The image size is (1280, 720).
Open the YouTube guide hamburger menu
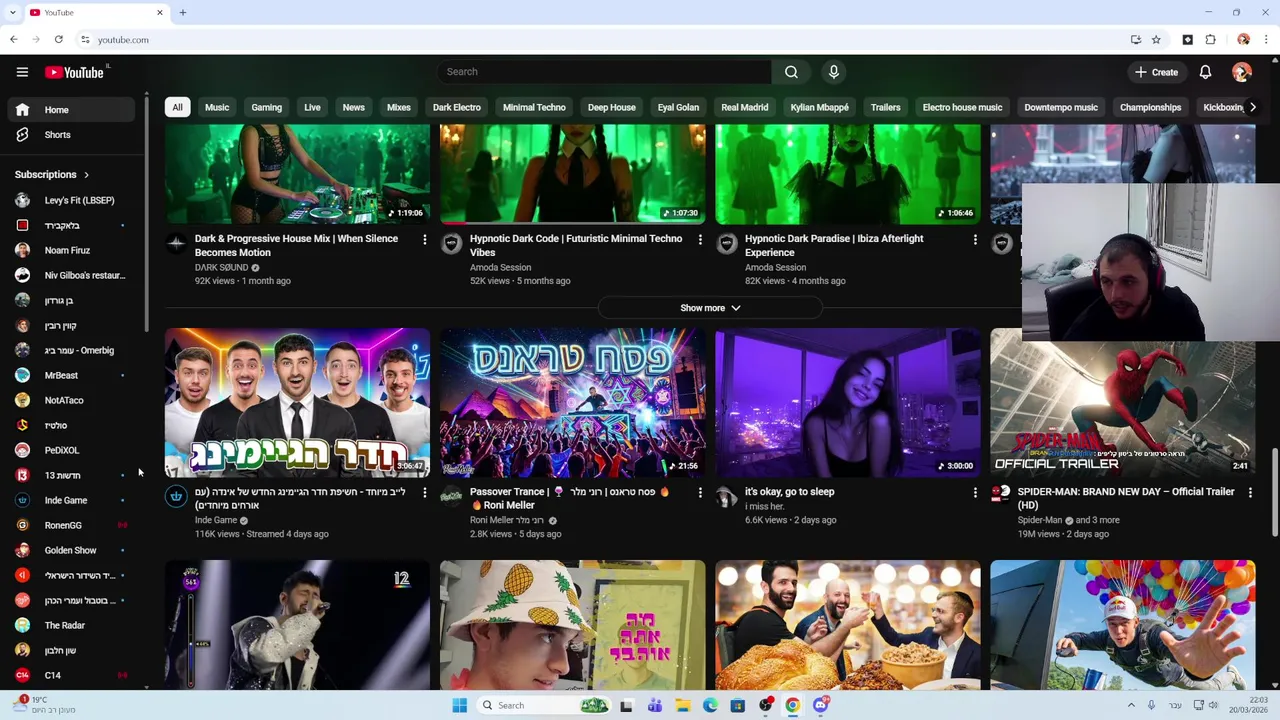pos(22,72)
